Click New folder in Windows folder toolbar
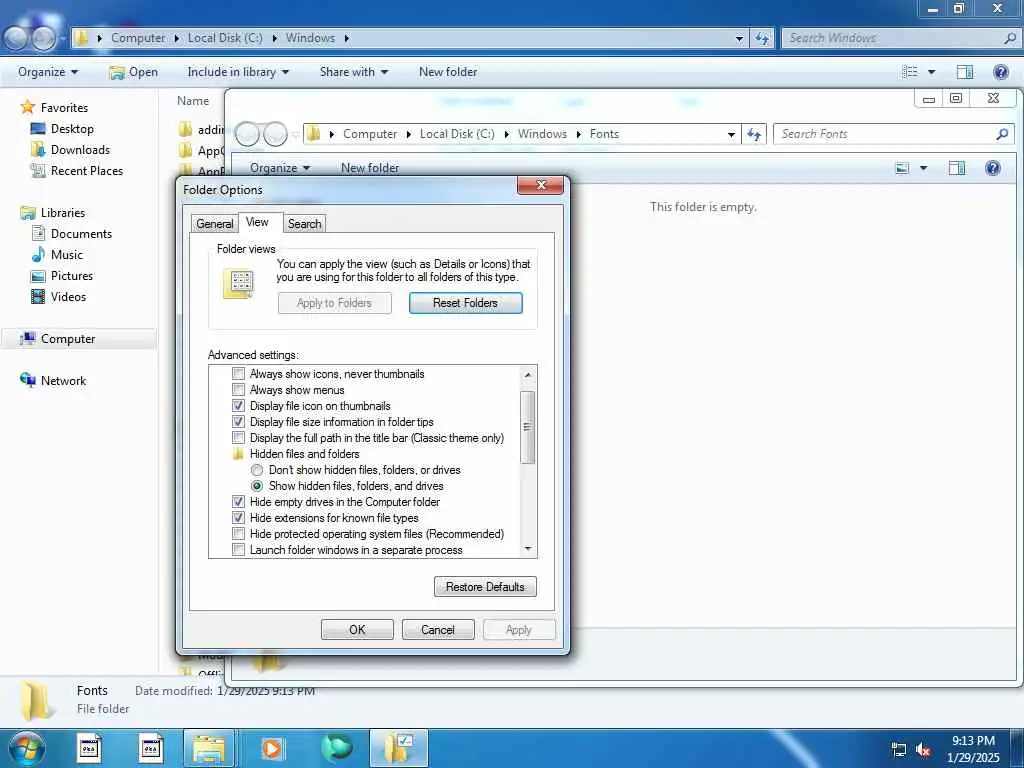Viewport: 1024px width, 768px height. (x=448, y=72)
